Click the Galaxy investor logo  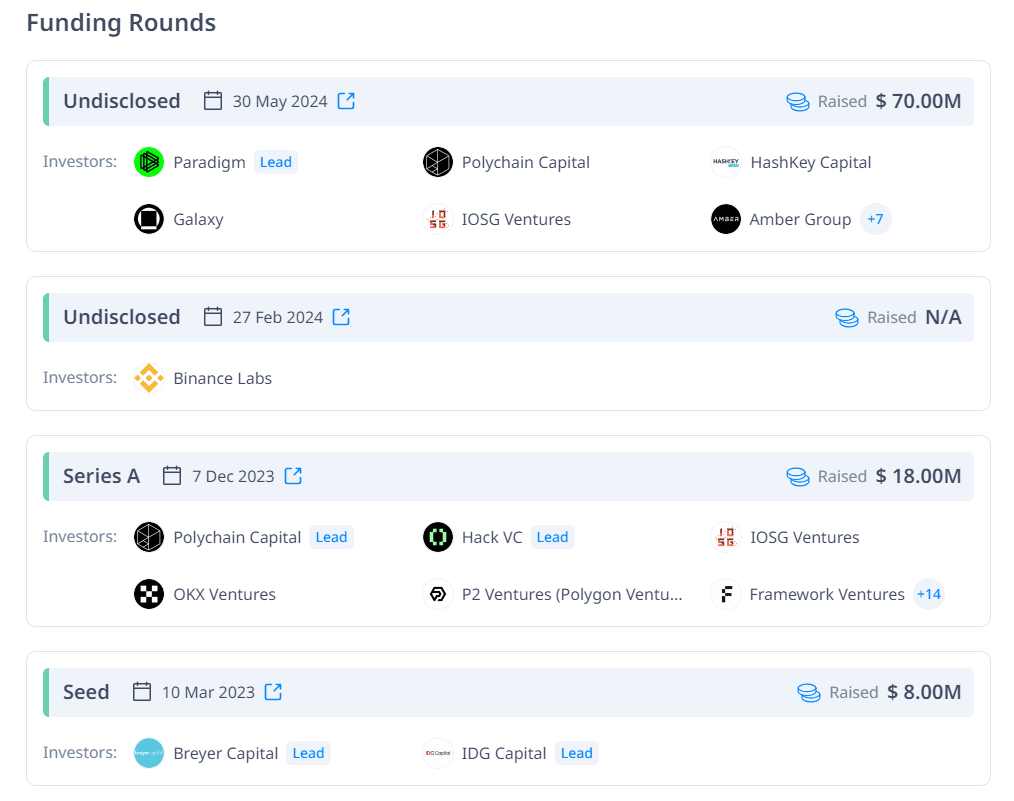[149, 219]
